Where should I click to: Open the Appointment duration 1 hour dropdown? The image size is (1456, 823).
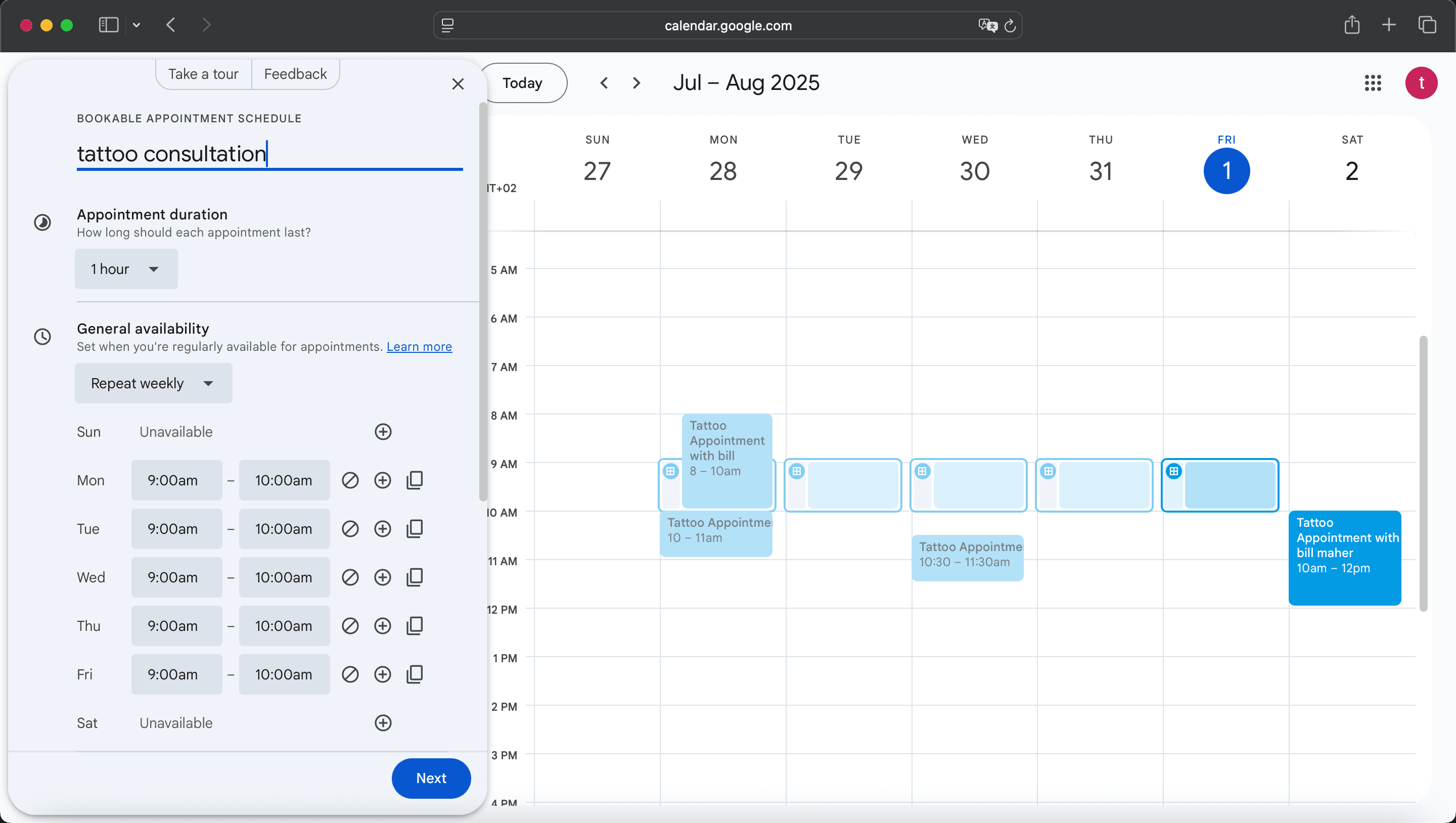point(126,269)
